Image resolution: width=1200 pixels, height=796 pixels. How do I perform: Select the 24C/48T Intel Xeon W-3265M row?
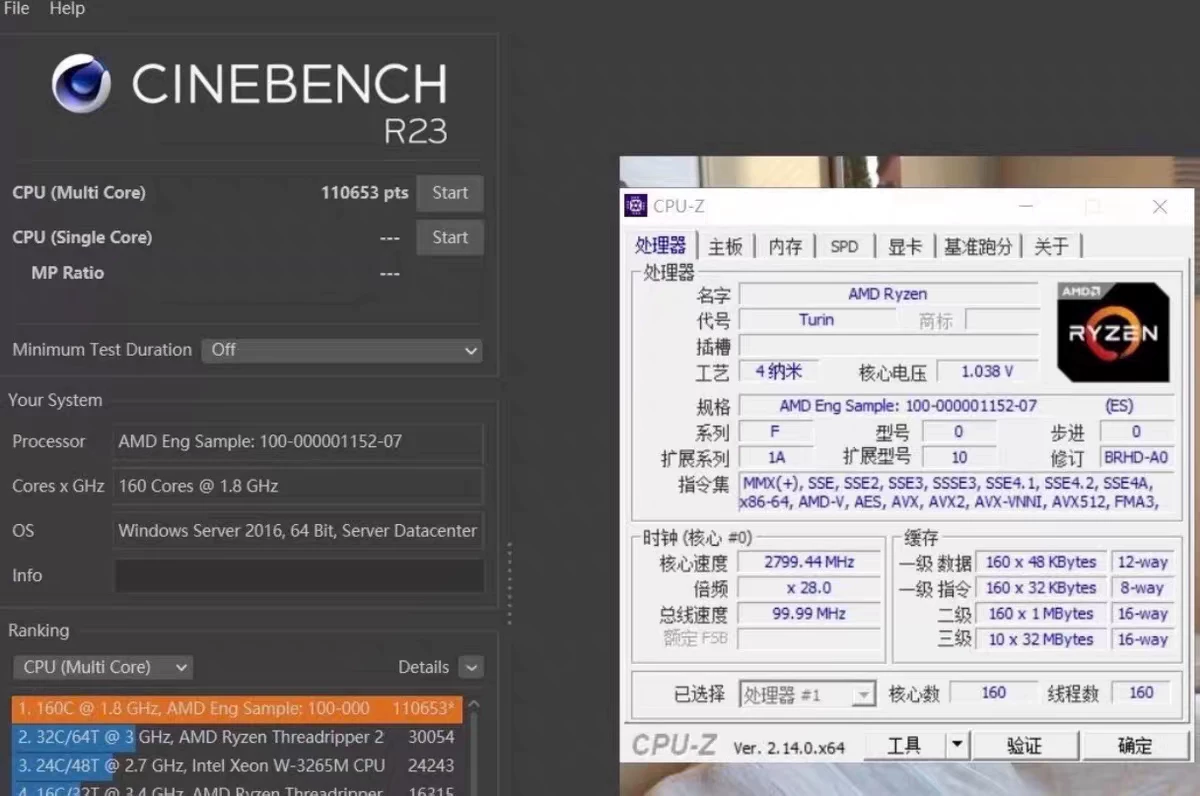[x=237, y=766]
